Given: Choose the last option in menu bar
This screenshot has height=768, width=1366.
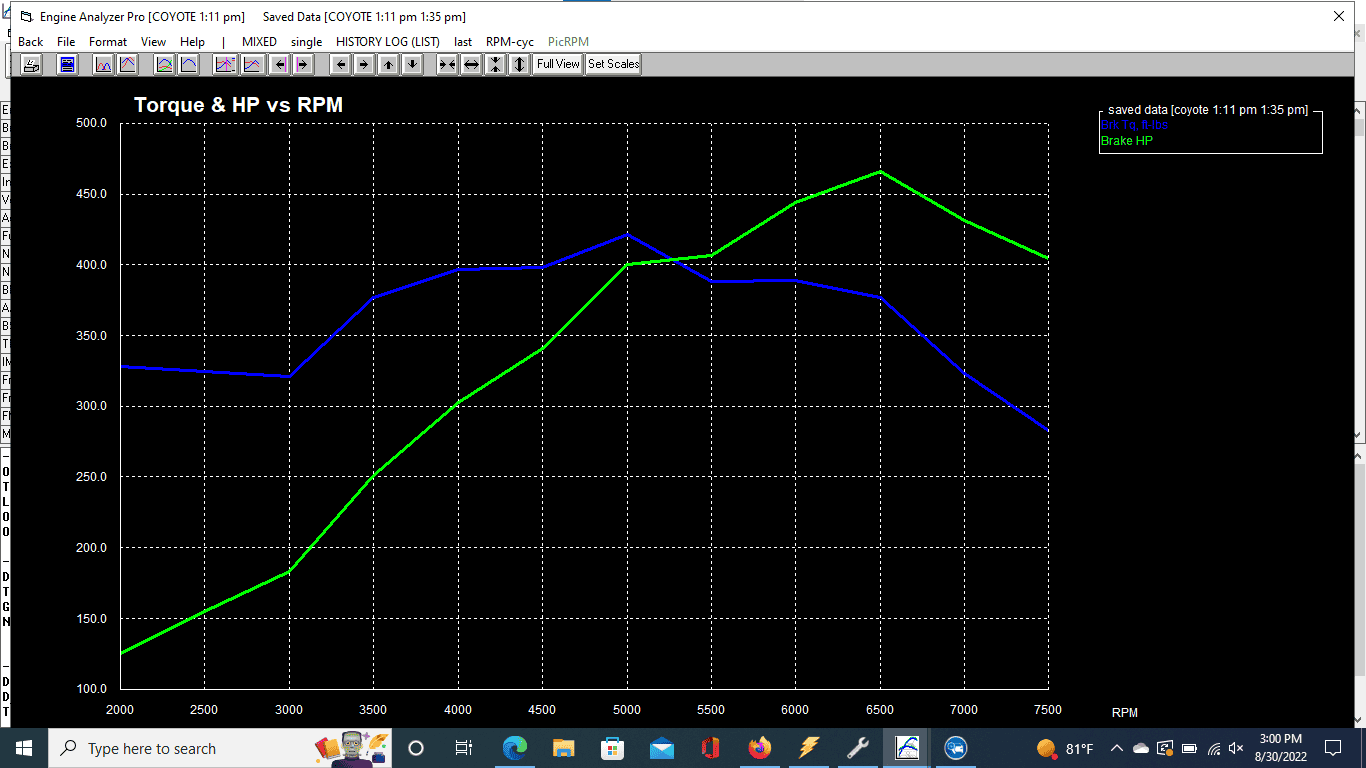Looking at the screenshot, I should coord(463,42).
